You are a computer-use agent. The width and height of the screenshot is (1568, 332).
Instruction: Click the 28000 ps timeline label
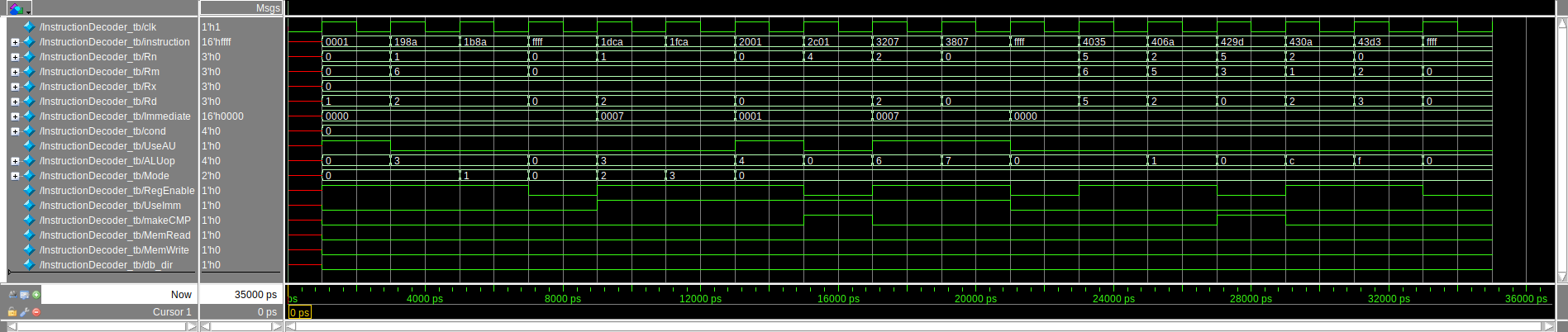tap(1251, 299)
